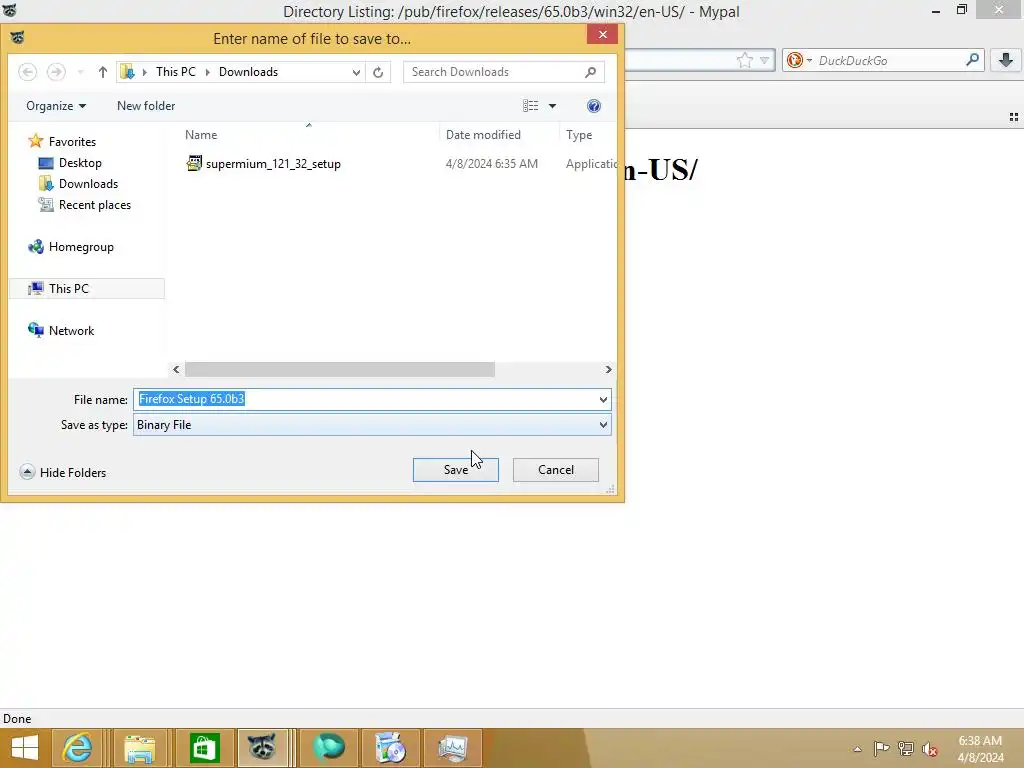Screen dimensions: 1024x768
Task: Click the left scroll arrow of file list
Action: 176,370
